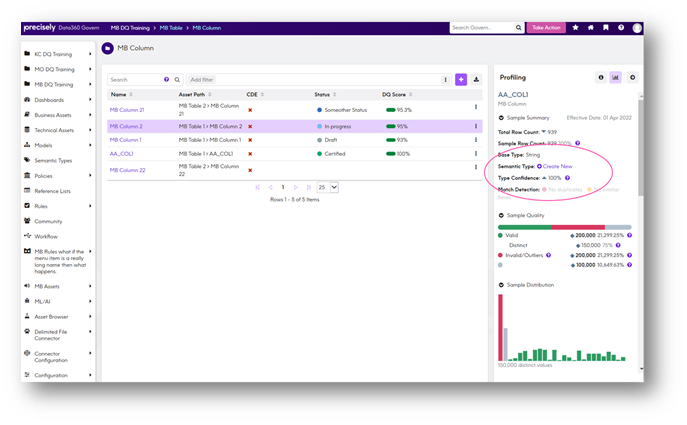The width and height of the screenshot is (687, 425).
Task: Click magnifier icon in table search box
Action: pyautogui.click(x=177, y=80)
